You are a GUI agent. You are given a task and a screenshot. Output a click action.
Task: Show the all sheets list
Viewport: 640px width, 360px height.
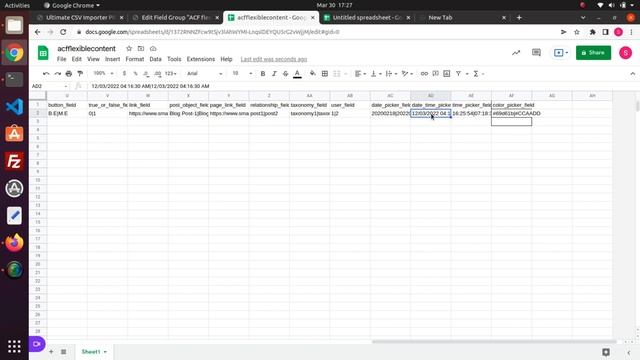pyautogui.click(x=64, y=351)
